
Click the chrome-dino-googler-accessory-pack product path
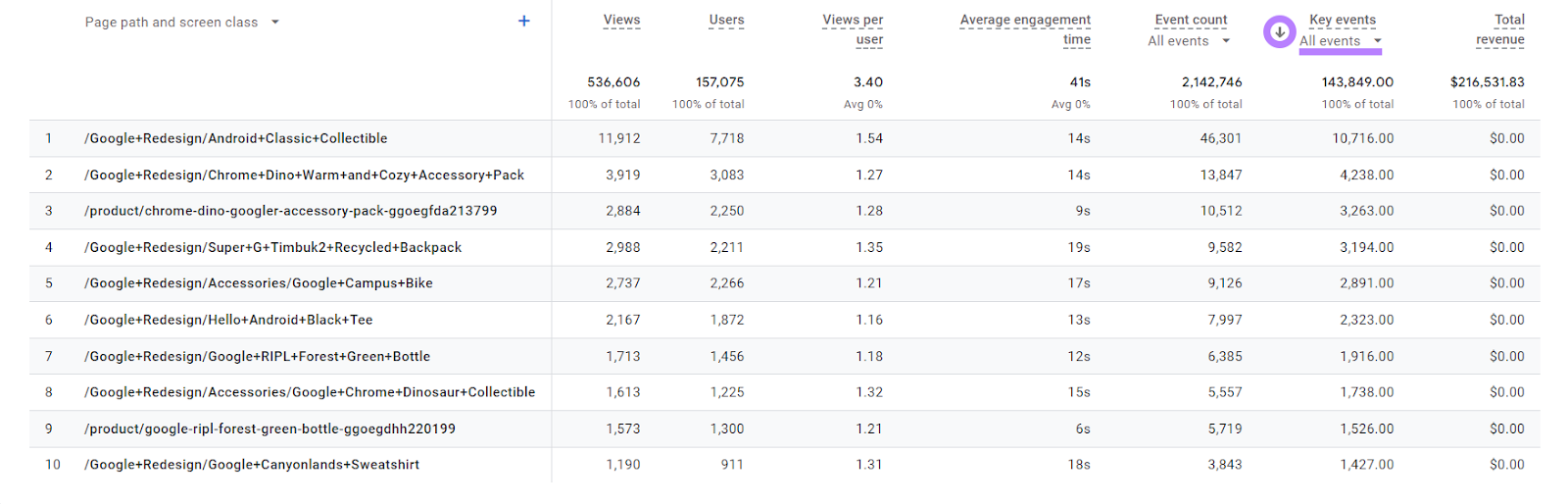point(291,211)
